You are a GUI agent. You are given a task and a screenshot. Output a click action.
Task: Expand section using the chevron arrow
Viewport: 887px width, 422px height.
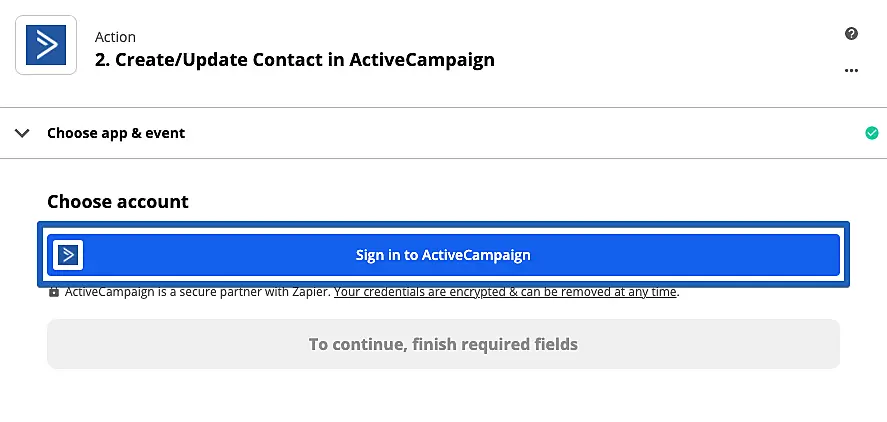pyautogui.click(x=22, y=133)
